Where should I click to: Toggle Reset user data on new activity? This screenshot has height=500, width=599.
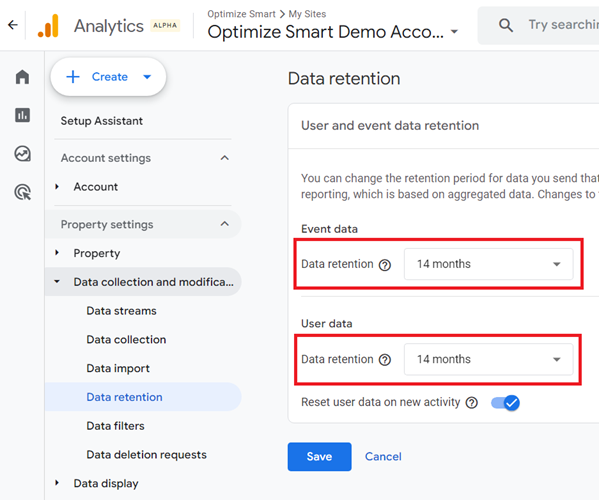pos(505,403)
